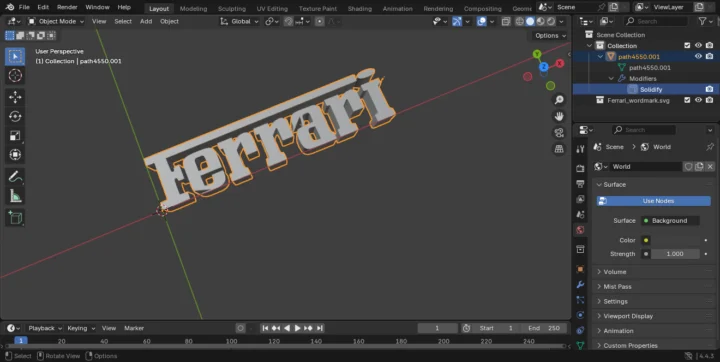Switch to UV Editing workspace tab

point(272,9)
